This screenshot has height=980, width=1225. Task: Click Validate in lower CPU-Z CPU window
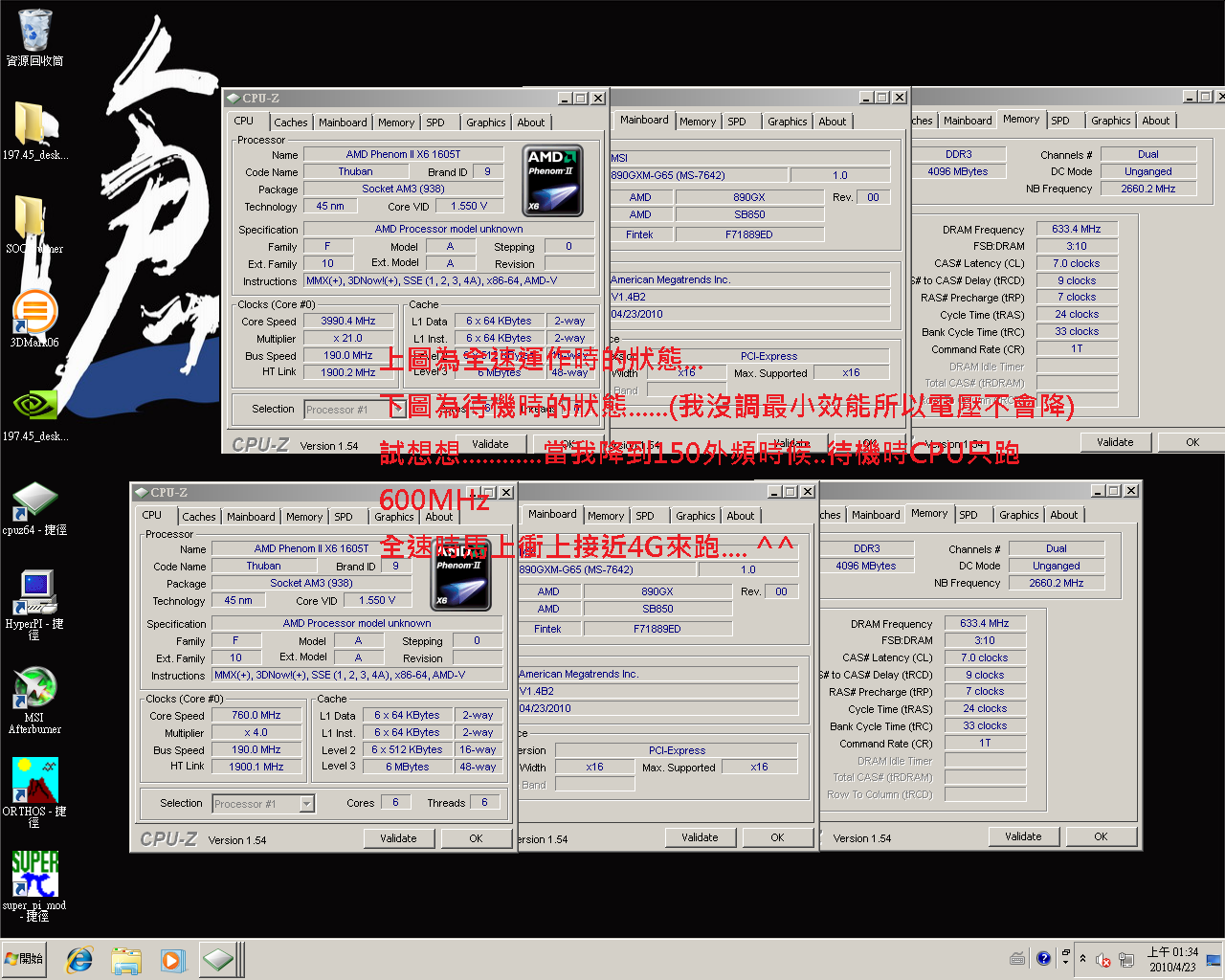coord(398,838)
